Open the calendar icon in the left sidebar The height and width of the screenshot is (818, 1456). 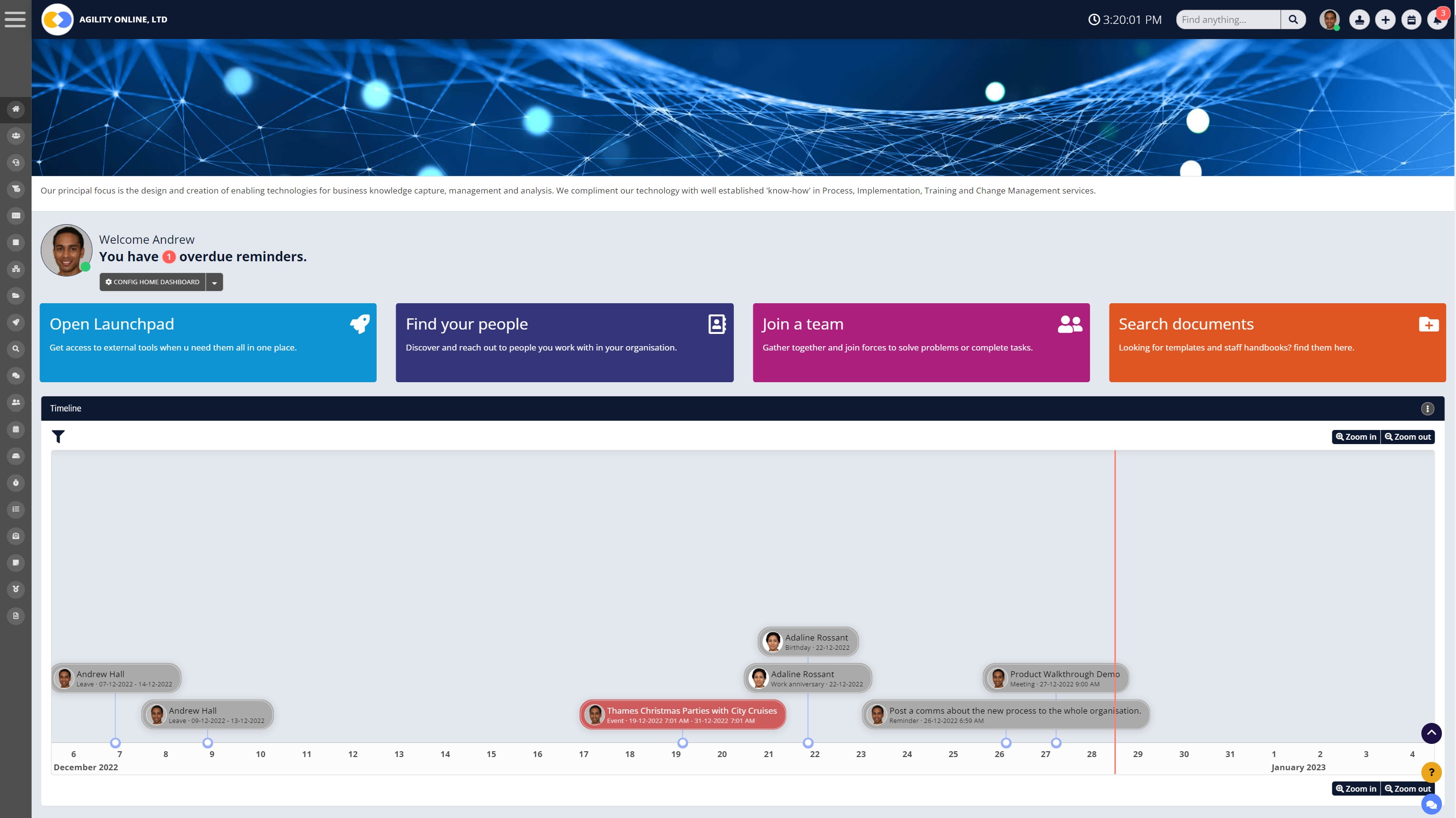click(15, 429)
